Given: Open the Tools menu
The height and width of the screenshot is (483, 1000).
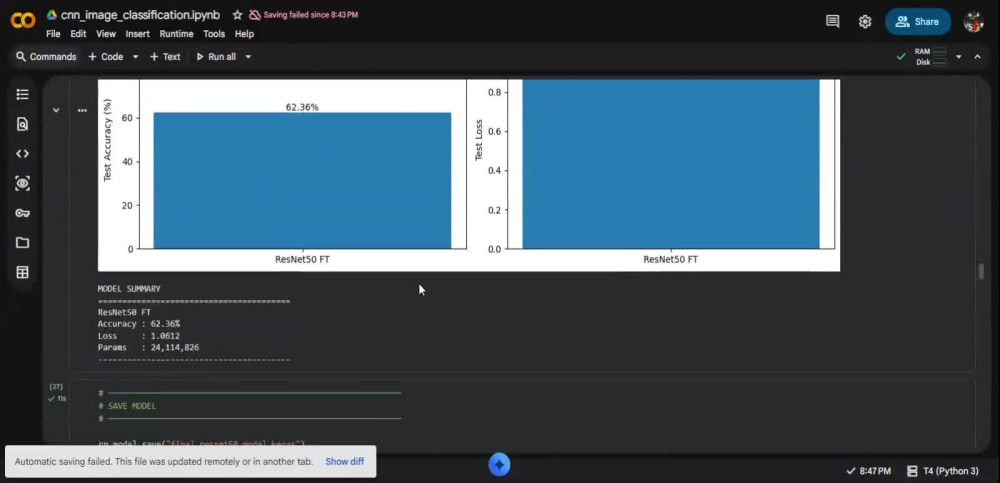Looking at the screenshot, I should click(x=214, y=34).
